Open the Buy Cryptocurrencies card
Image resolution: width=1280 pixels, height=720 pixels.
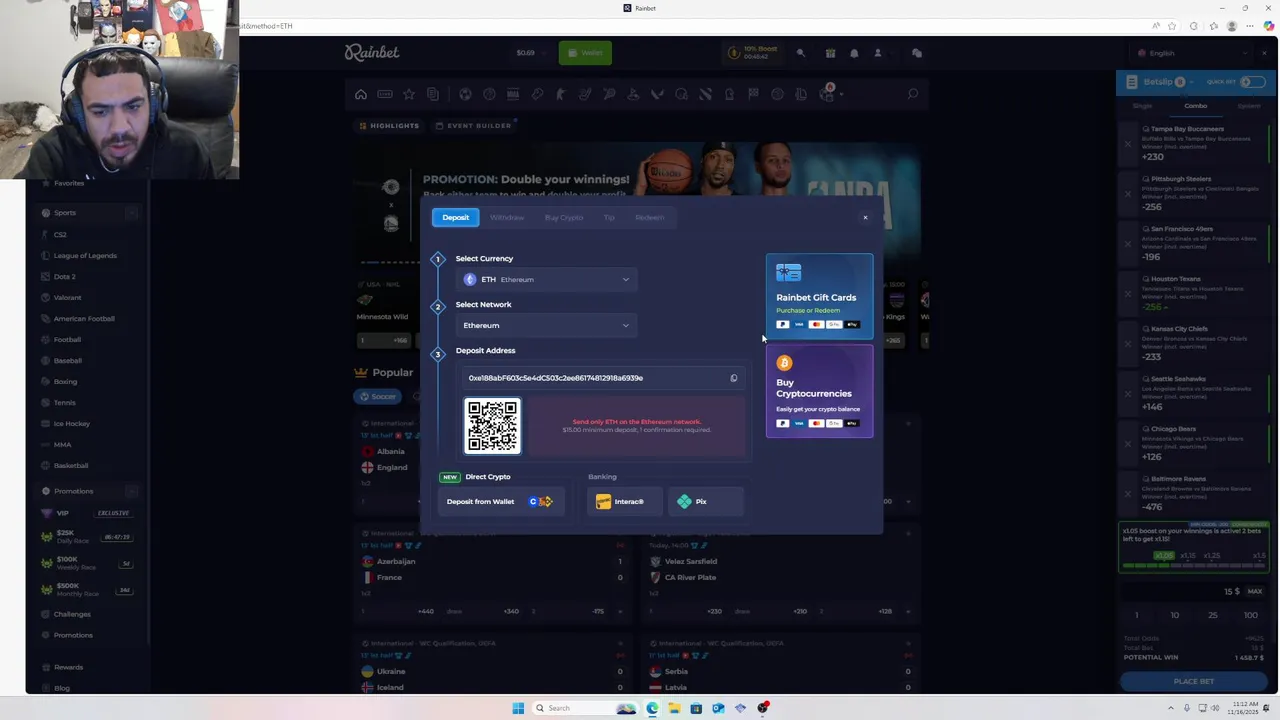(819, 391)
